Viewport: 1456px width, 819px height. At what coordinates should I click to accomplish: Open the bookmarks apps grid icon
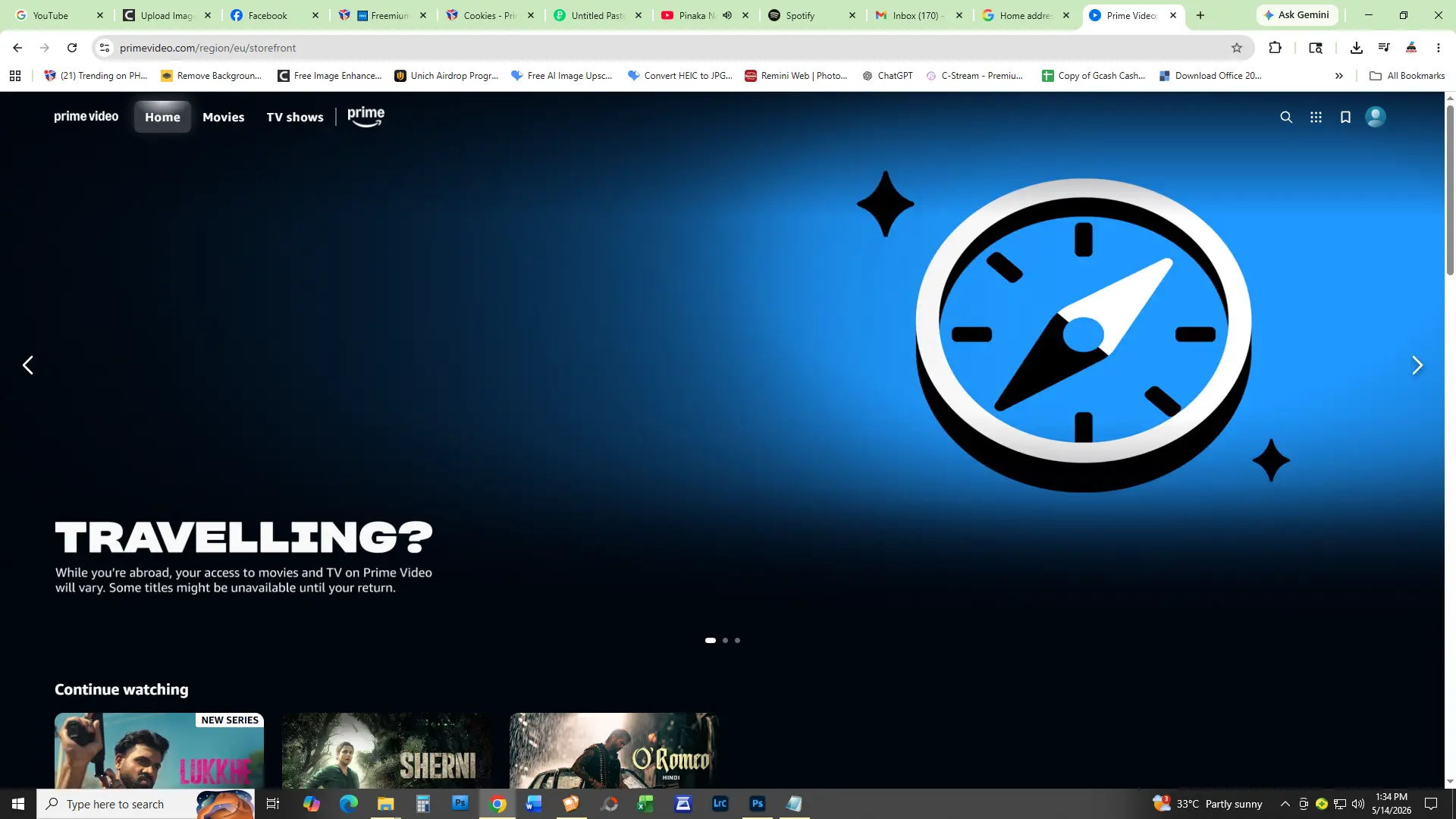click(15, 76)
